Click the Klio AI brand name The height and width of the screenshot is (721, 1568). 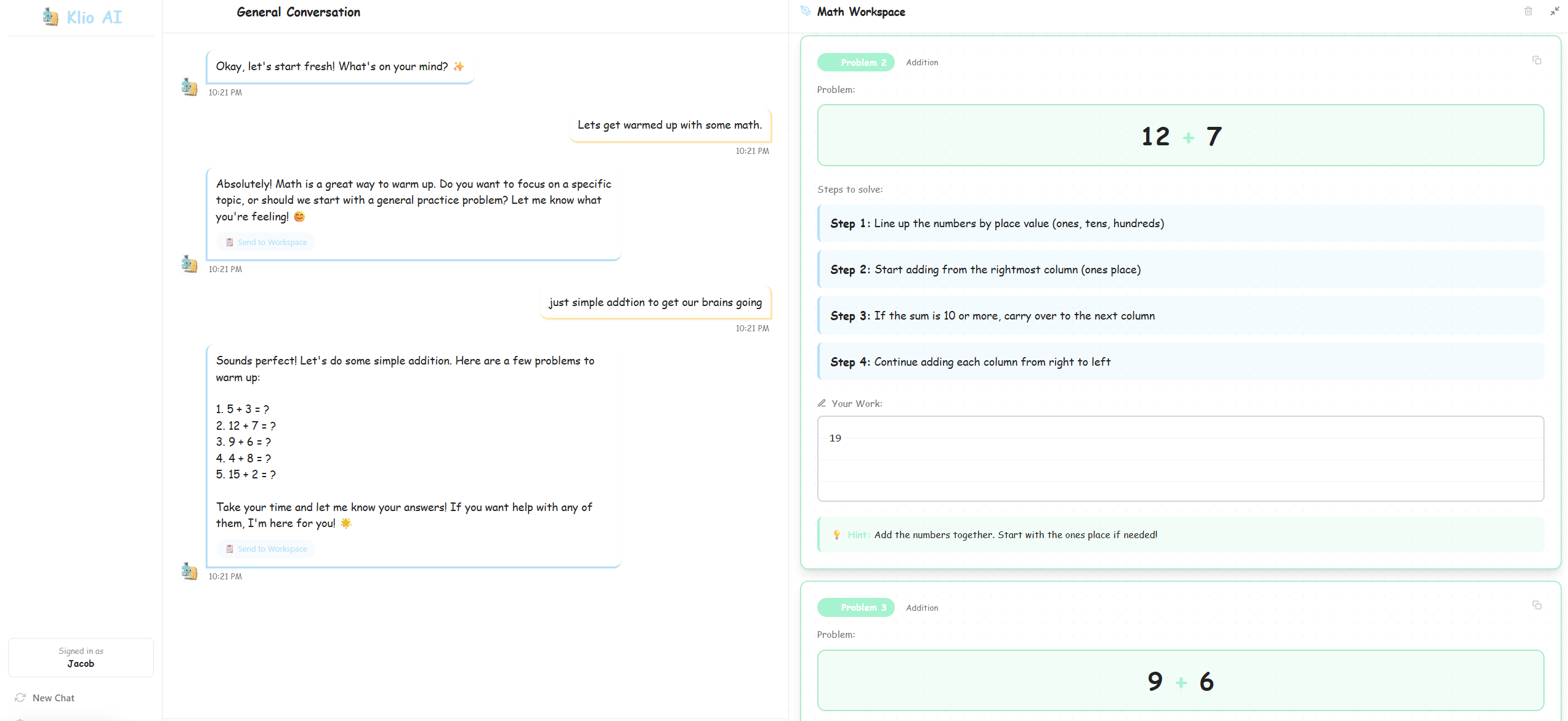tap(94, 17)
